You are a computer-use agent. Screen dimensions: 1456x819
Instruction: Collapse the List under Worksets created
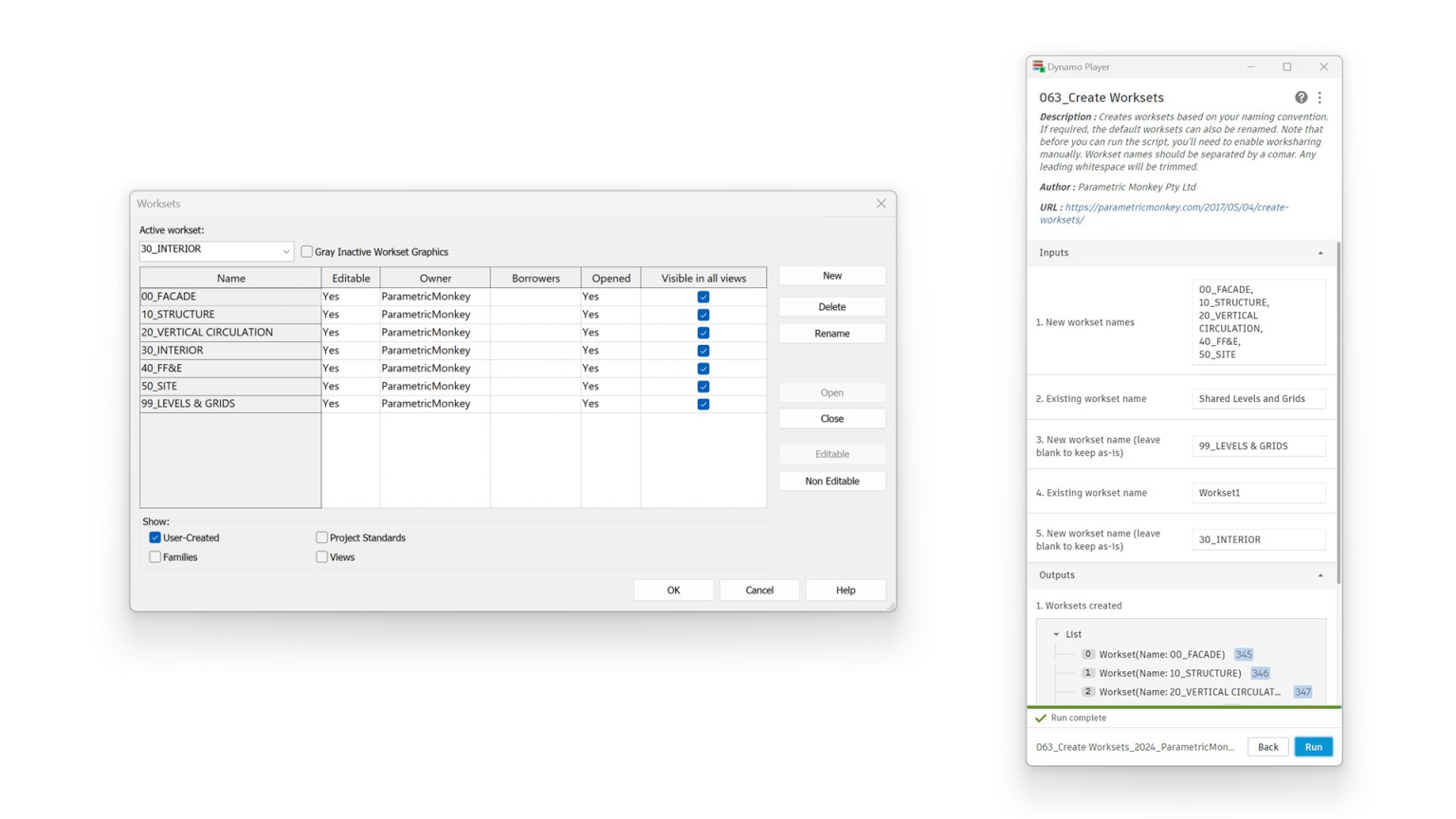coord(1057,634)
